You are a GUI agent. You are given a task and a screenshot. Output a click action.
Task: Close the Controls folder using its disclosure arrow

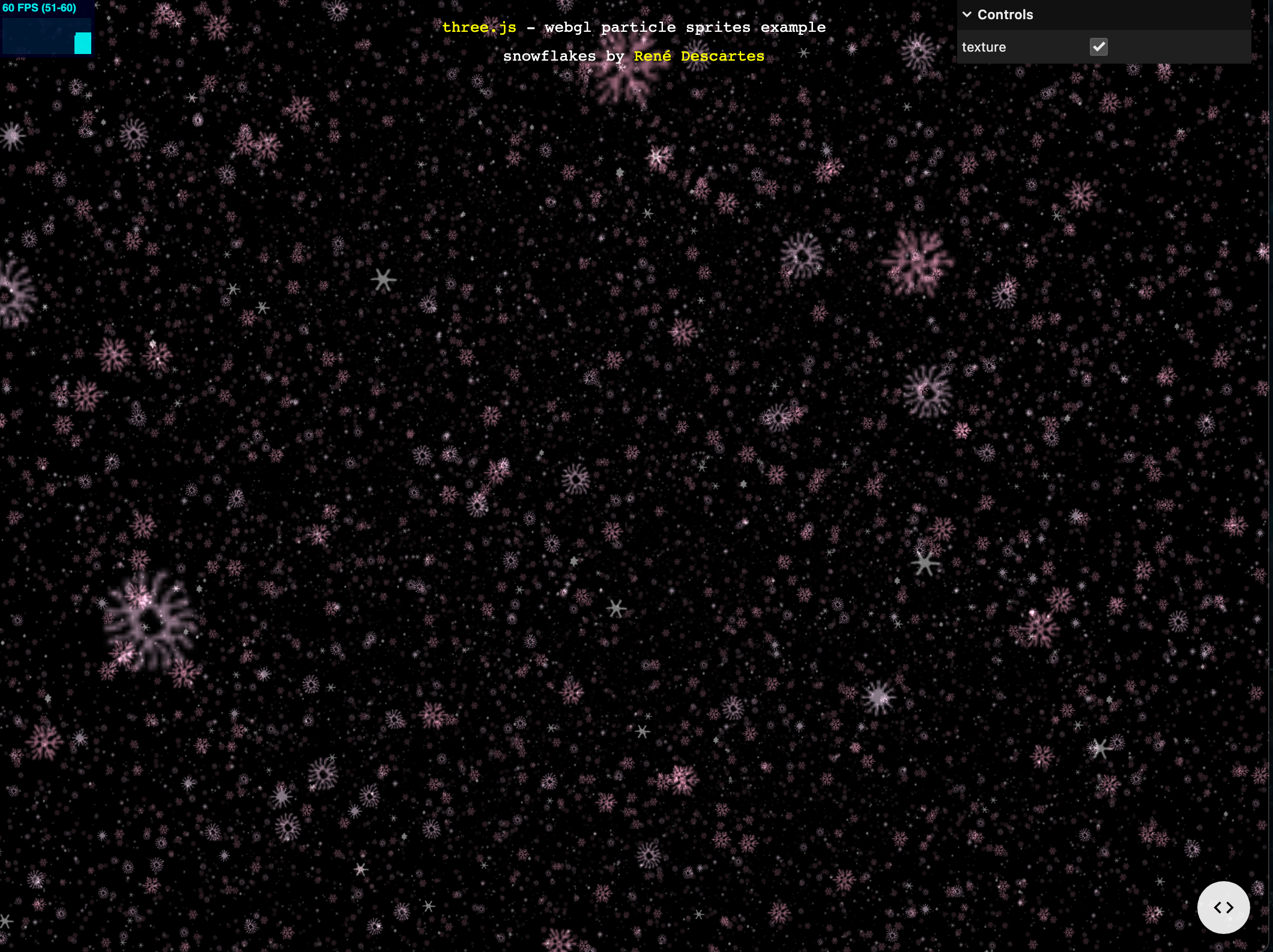[967, 14]
